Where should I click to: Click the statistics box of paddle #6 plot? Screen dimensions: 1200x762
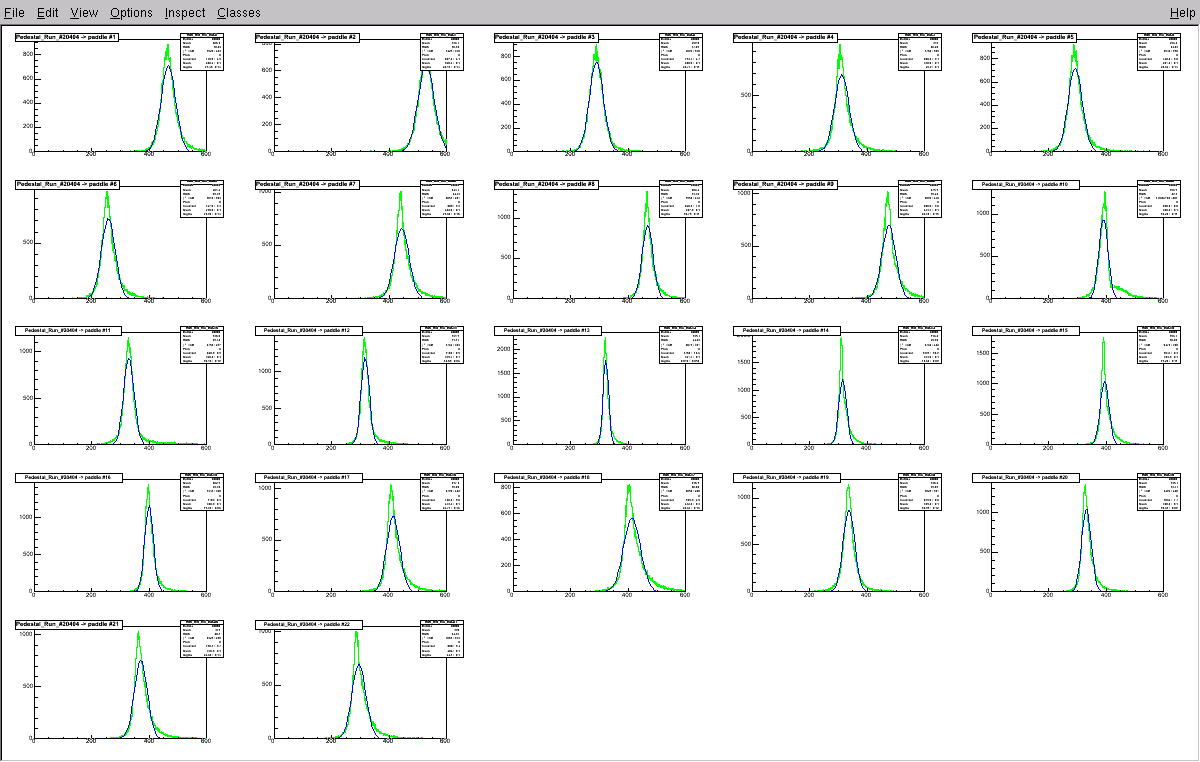(203, 199)
